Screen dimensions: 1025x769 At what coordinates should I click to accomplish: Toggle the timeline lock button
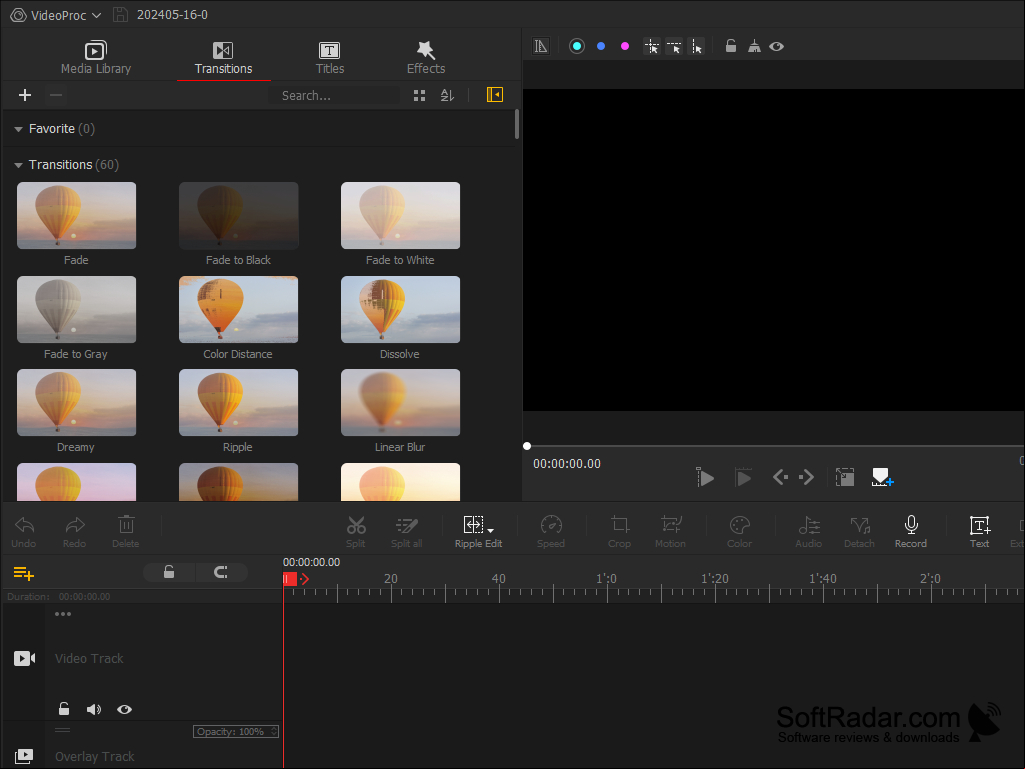click(169, 573)
